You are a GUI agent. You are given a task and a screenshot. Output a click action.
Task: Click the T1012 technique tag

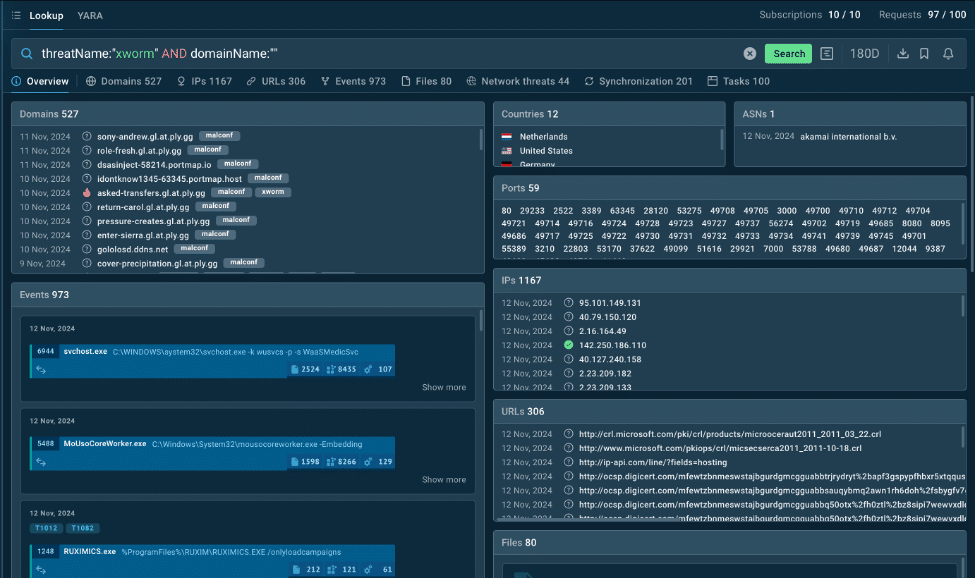click(46, 528)
